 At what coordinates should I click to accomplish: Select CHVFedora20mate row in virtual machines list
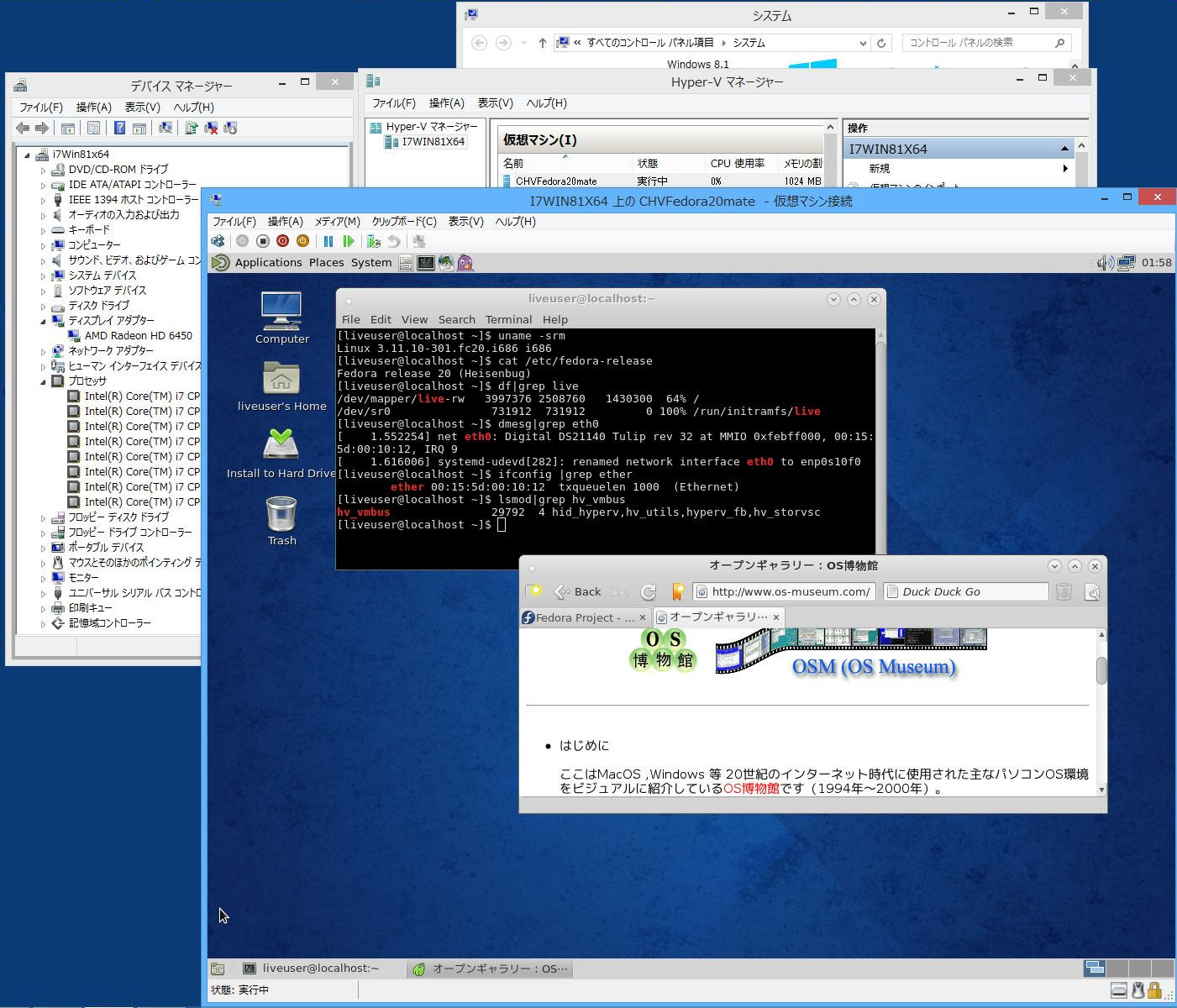click(662, 181)
